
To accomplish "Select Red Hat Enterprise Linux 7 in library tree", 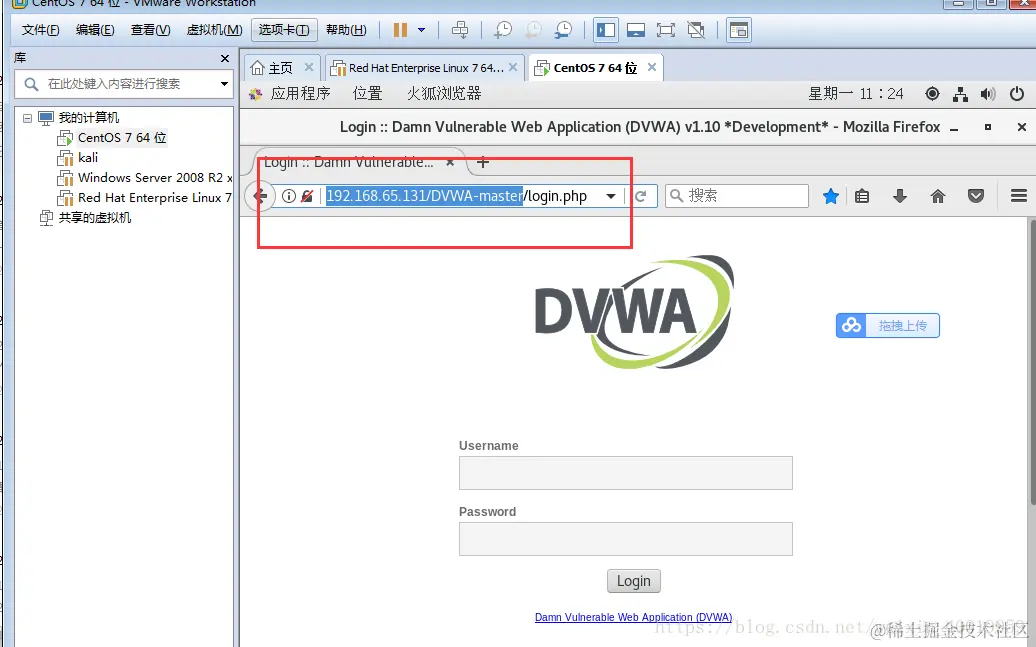I will [155, 198].
